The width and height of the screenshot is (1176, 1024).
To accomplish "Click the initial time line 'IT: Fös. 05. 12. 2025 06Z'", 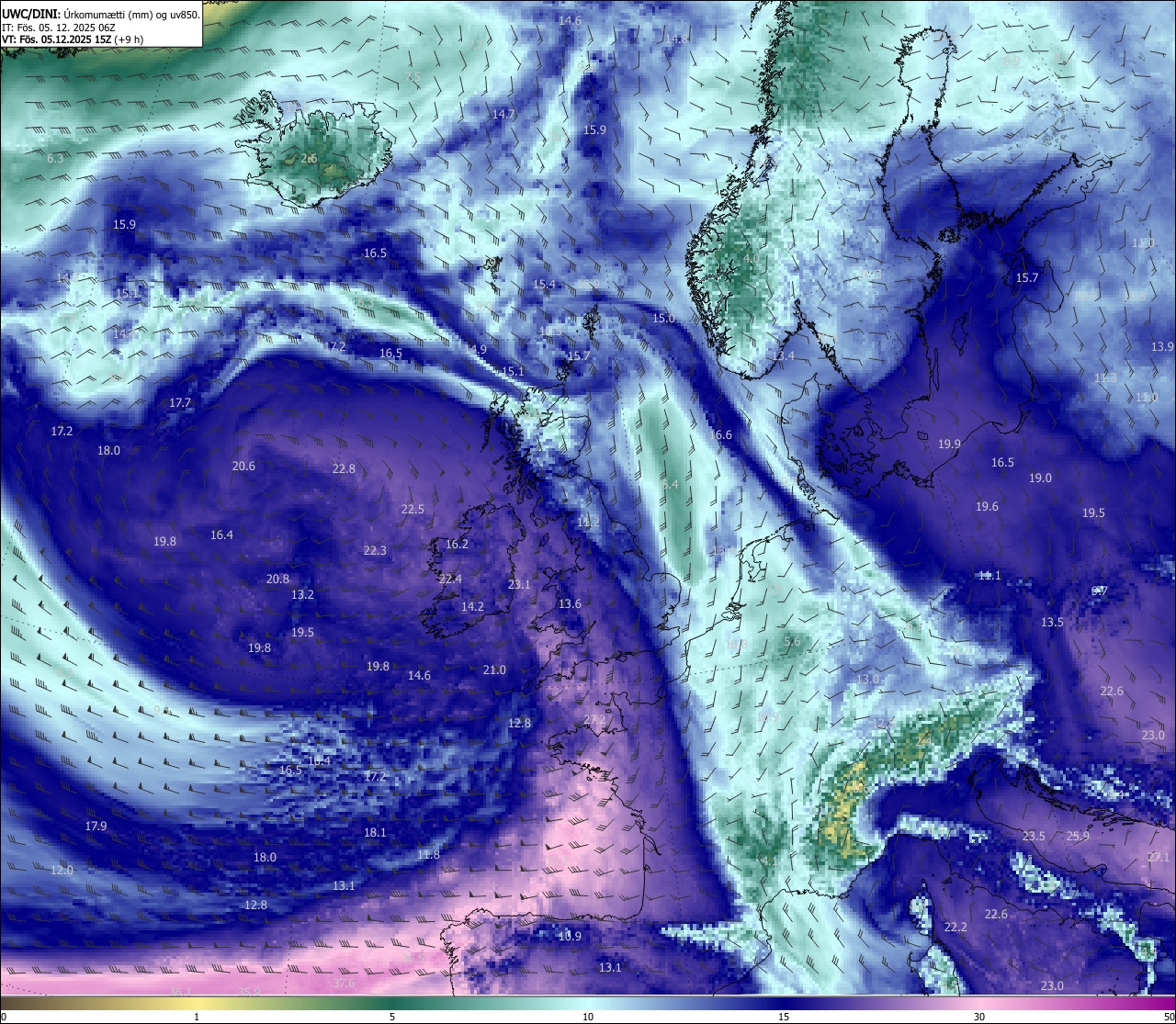I will tap(59, 28).
